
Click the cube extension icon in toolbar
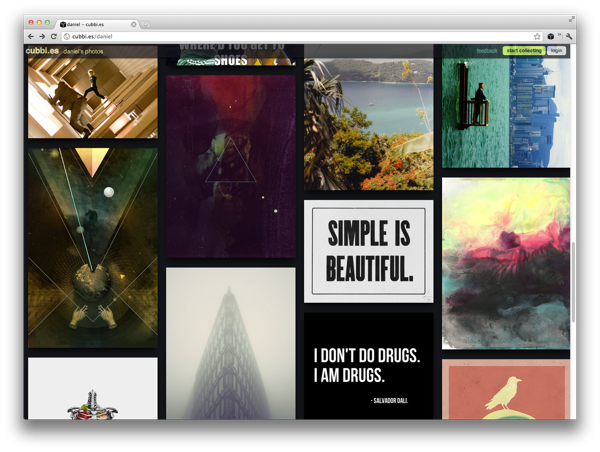coord(552,36)
